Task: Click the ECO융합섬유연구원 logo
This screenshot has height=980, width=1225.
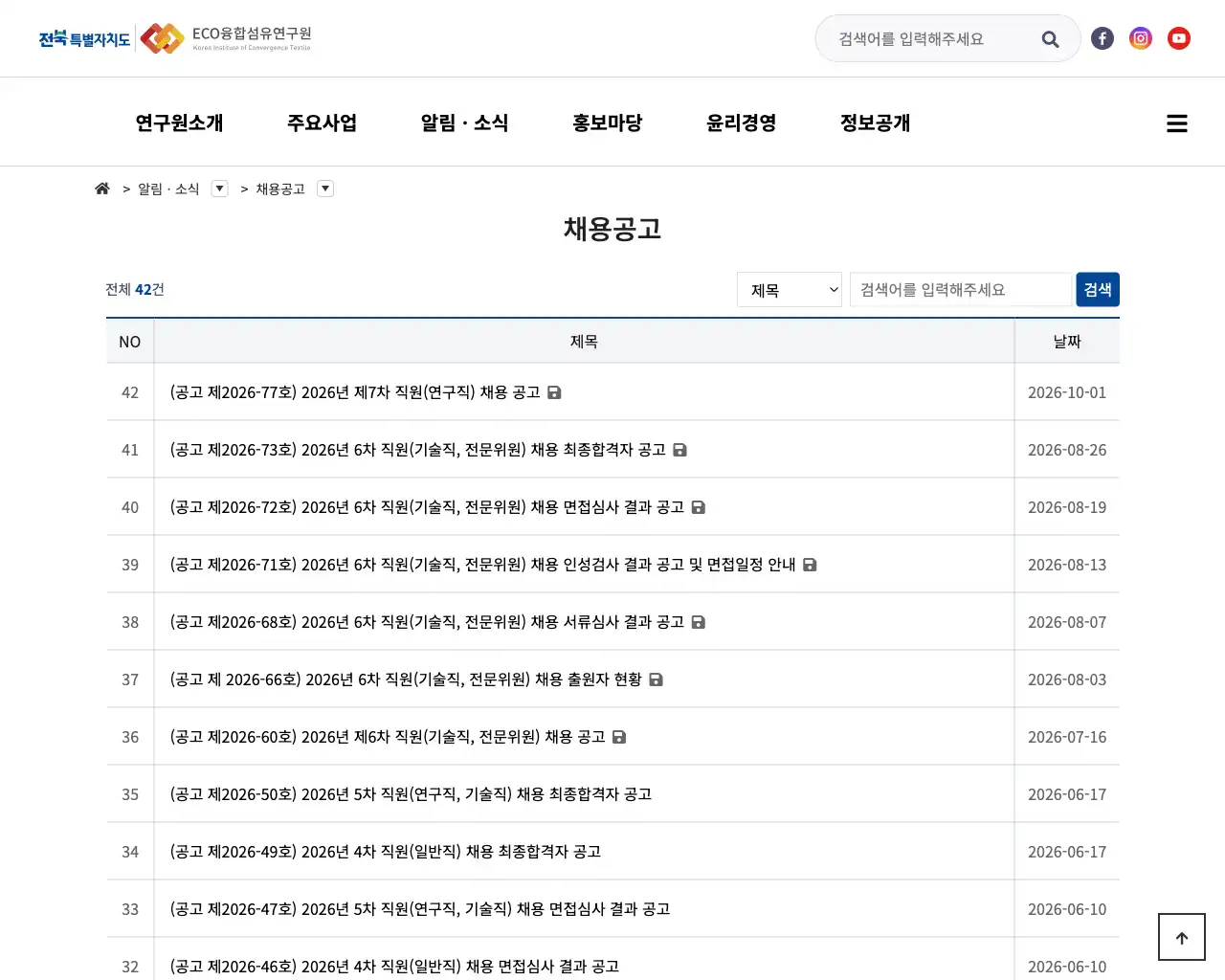Action: click(x=226, y=38)
